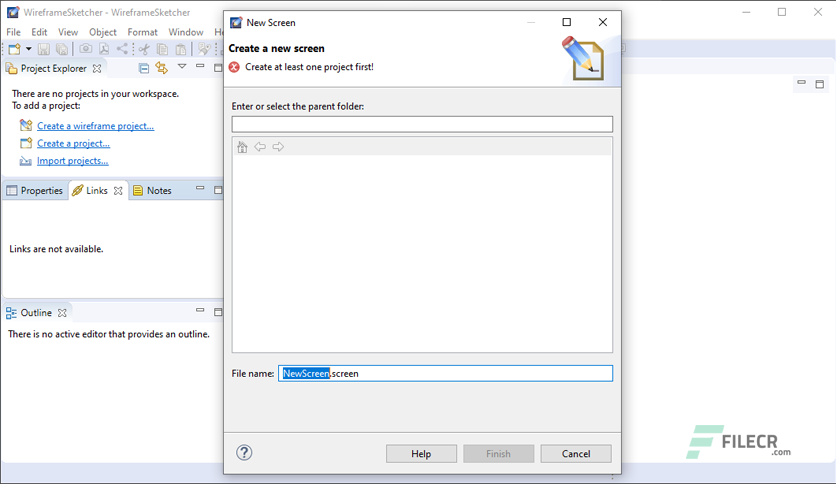836x484 pixels.
Task: Click the New wizard toolbar icon
Action: coord(14,49)
